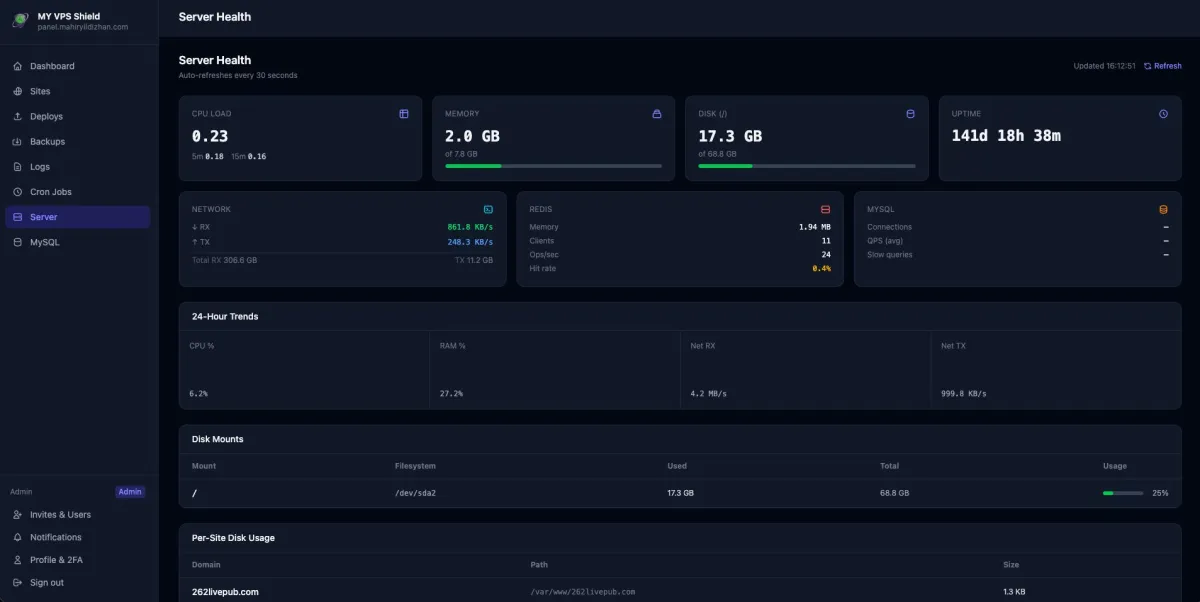Click the orange MySQL card database icon
Viewport: 1200px width, 602px height.
1163,210
